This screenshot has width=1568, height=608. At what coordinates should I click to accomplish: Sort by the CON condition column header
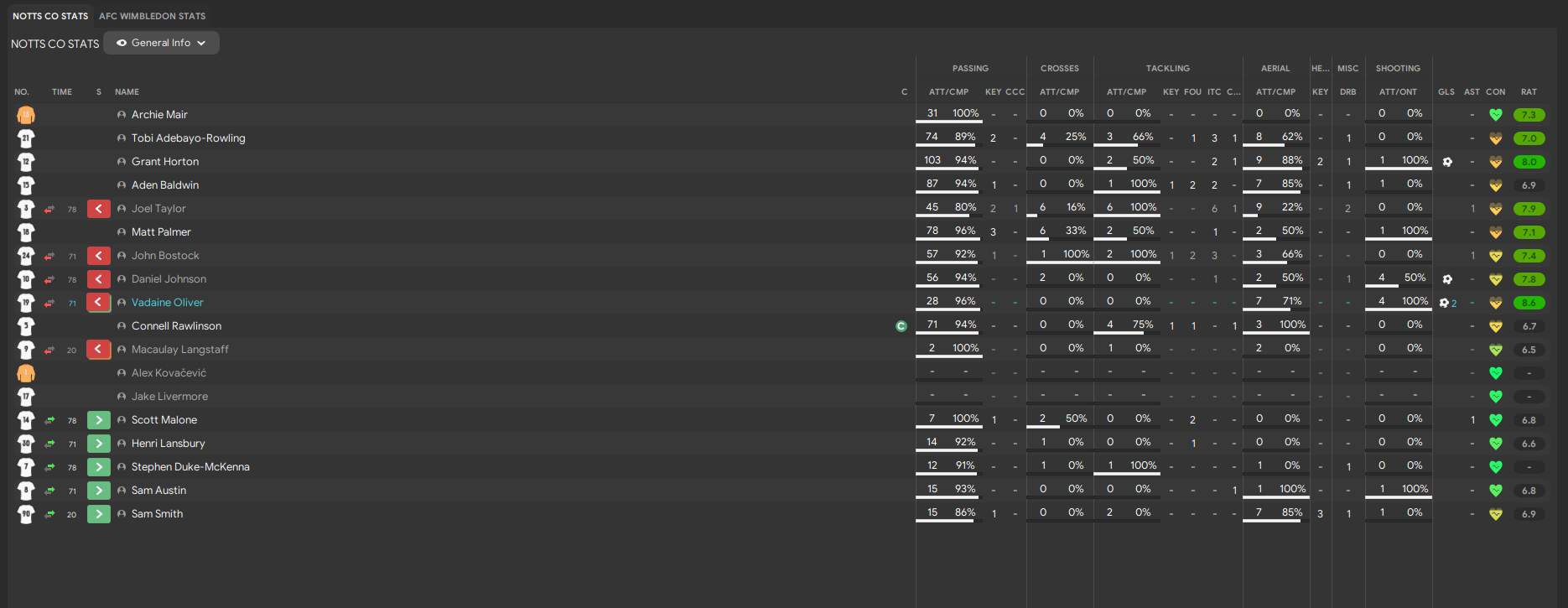click(1496, 92)
